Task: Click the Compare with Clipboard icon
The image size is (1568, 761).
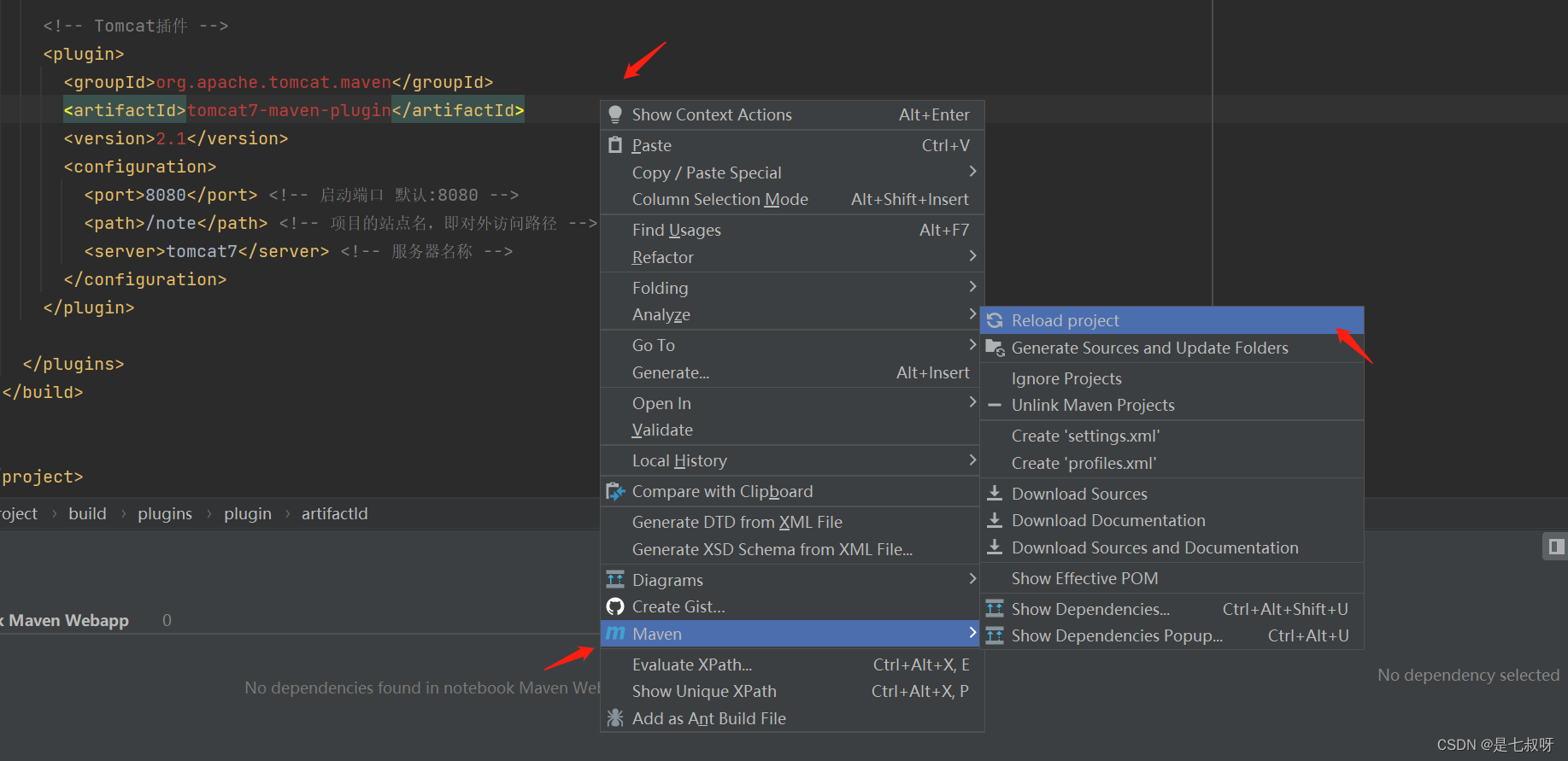Action: click(x=614, y=491)
